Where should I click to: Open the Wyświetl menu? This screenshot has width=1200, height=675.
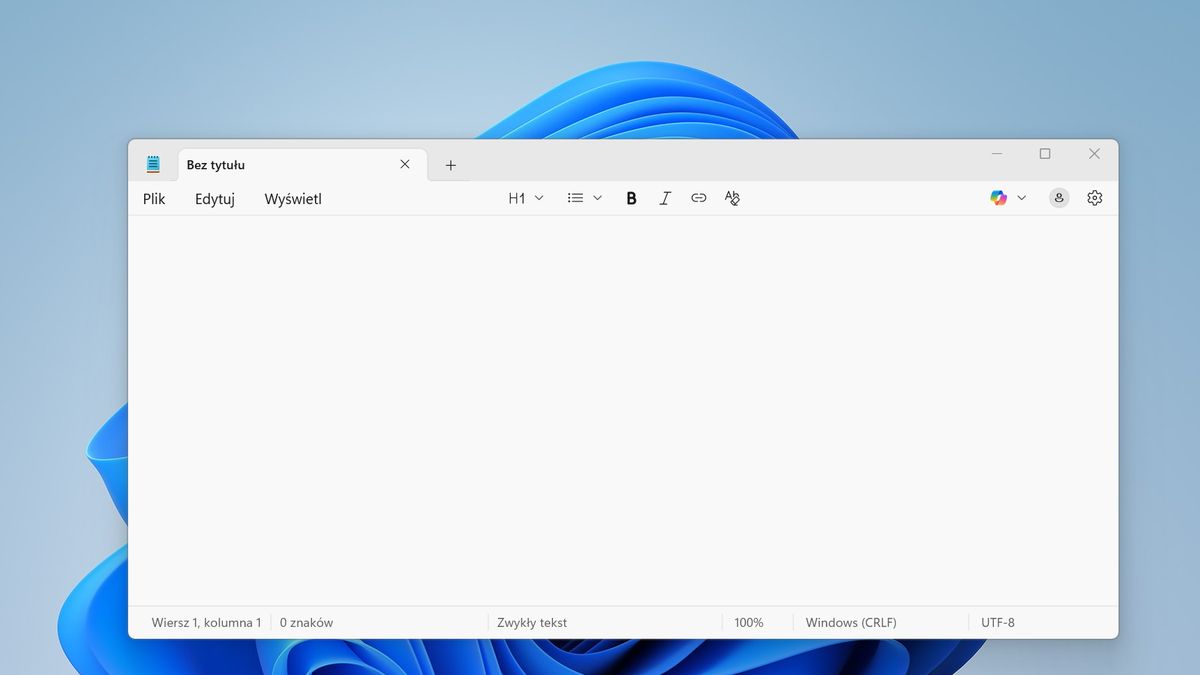(x=293, y=199)
